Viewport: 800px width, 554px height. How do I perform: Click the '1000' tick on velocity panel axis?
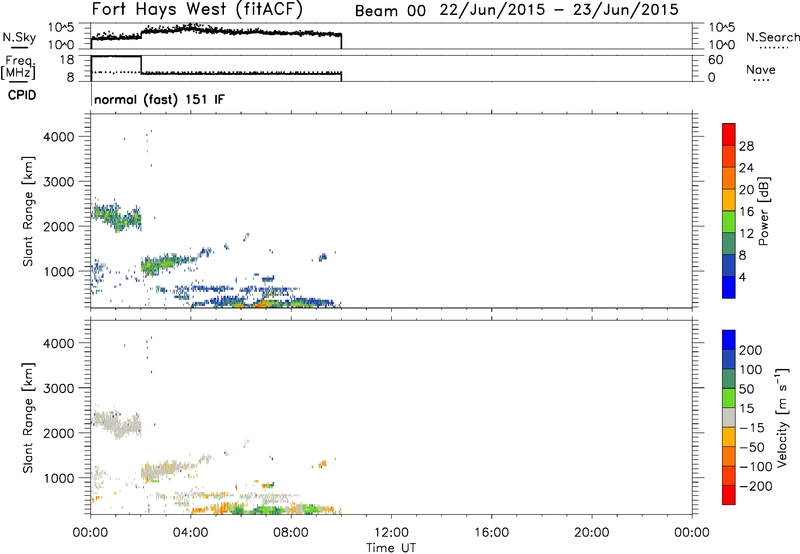point(59,478)
